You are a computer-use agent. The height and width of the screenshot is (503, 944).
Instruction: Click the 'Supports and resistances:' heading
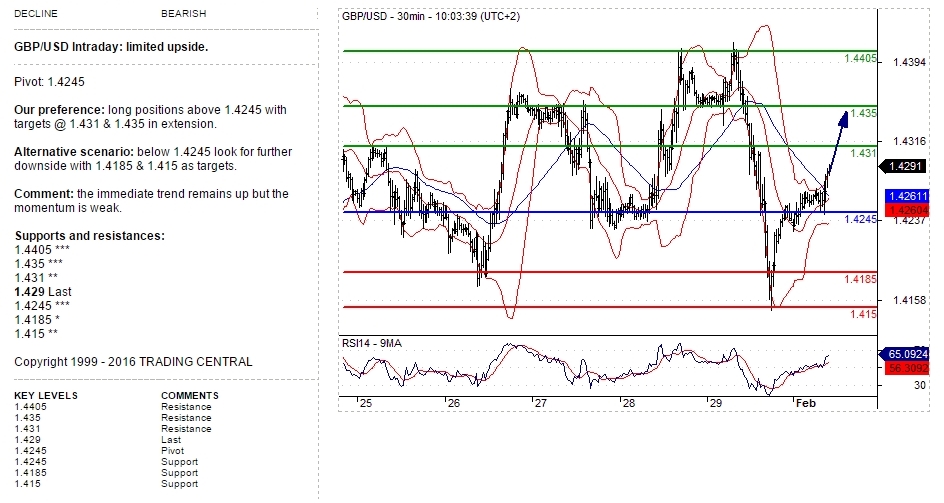[x=89, y=236]
